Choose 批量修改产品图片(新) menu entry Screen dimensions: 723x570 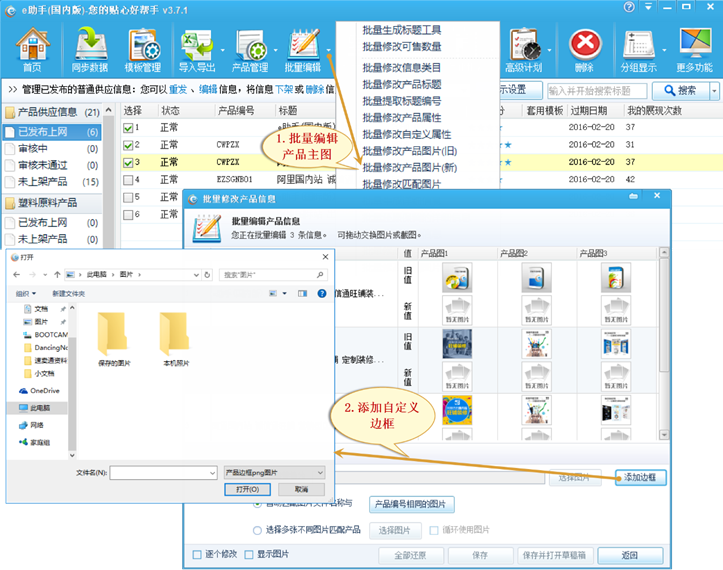click(409, 167)
